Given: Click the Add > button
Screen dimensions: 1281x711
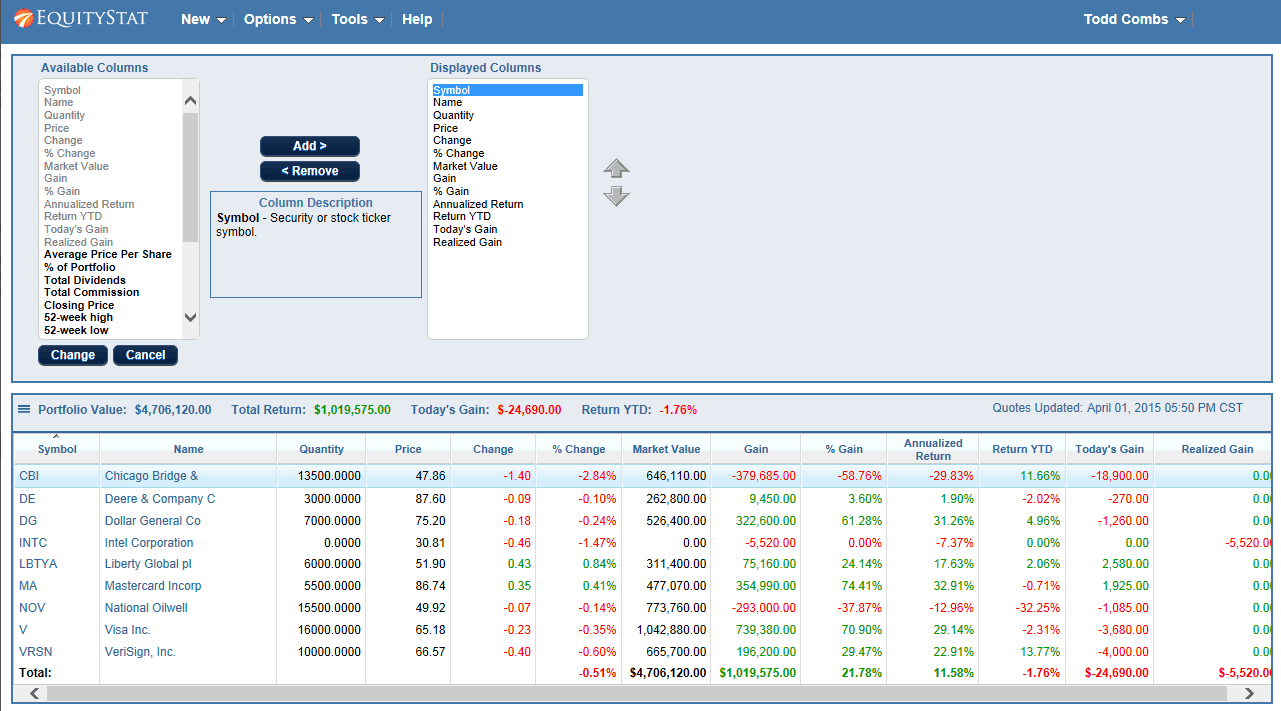Looking at the screenshot, I should pos(310,146).
